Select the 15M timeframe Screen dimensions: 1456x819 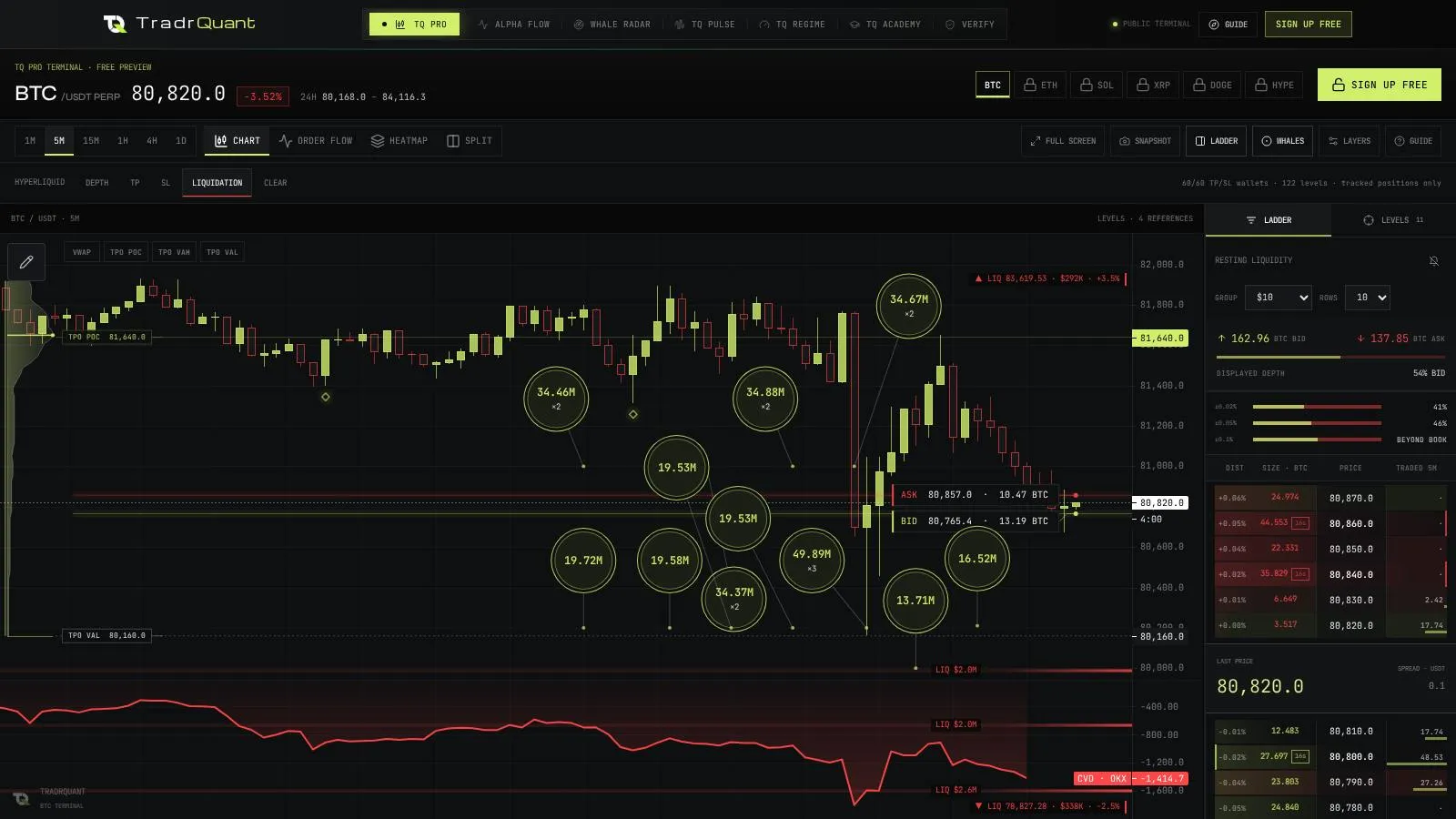tap(91, 141)
